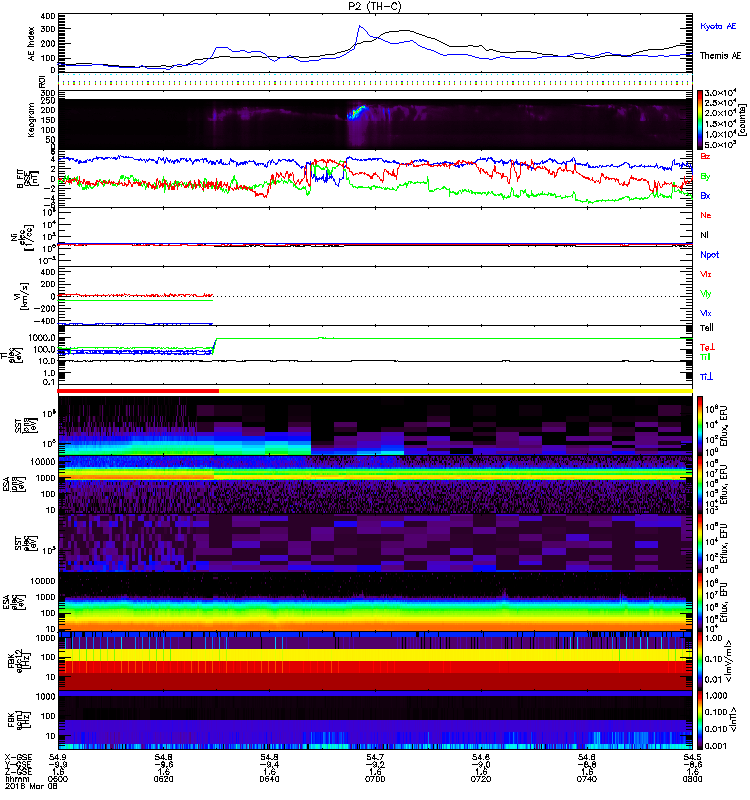Click the Keogram counts color bar
Viewport: 750px width, 800px height.
pyautogui.click(x=700, y=120)
